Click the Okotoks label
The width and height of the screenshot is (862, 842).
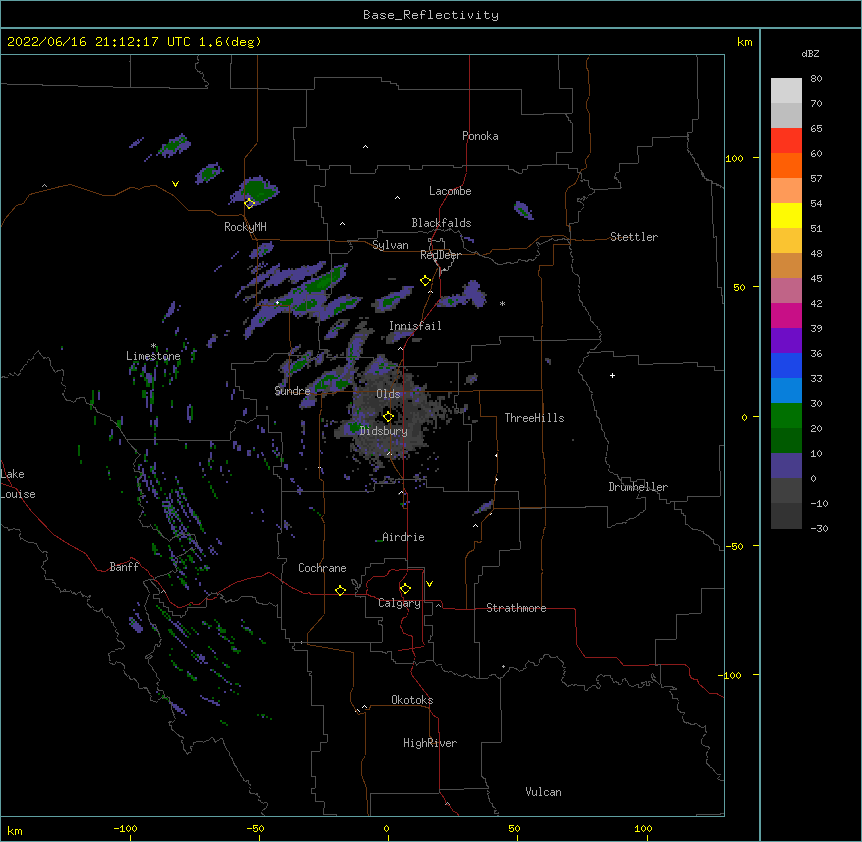coord(412,700)
